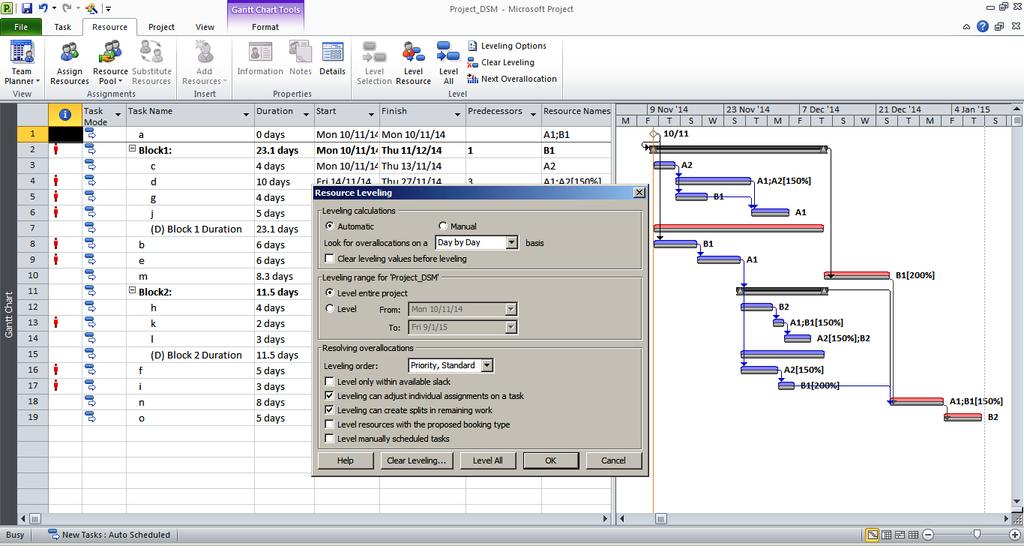Open the File tab

[21, 27]
